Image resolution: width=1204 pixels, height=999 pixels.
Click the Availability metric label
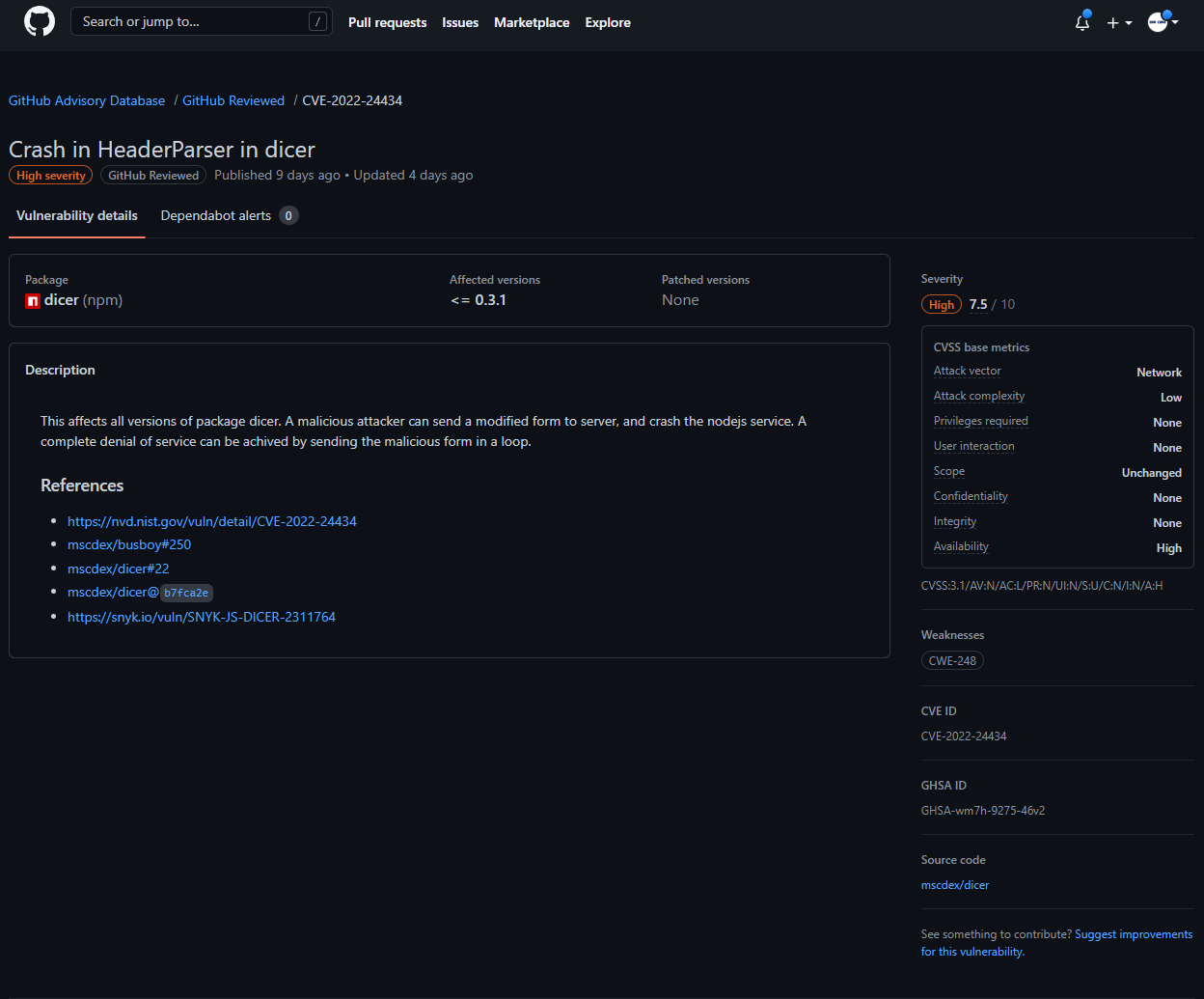coord(961,546)
